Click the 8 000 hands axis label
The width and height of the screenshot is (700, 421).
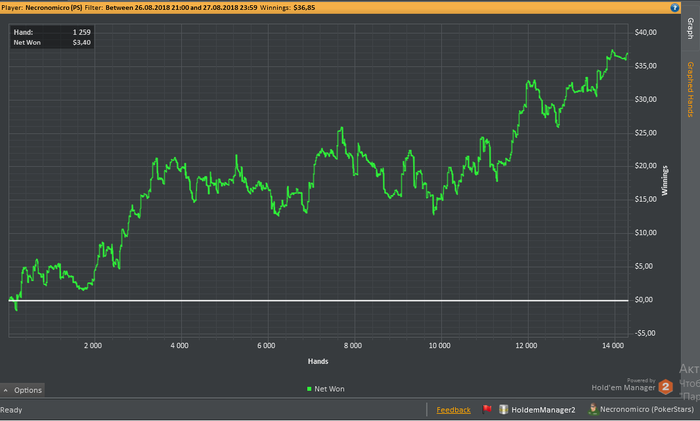(353, 346)
